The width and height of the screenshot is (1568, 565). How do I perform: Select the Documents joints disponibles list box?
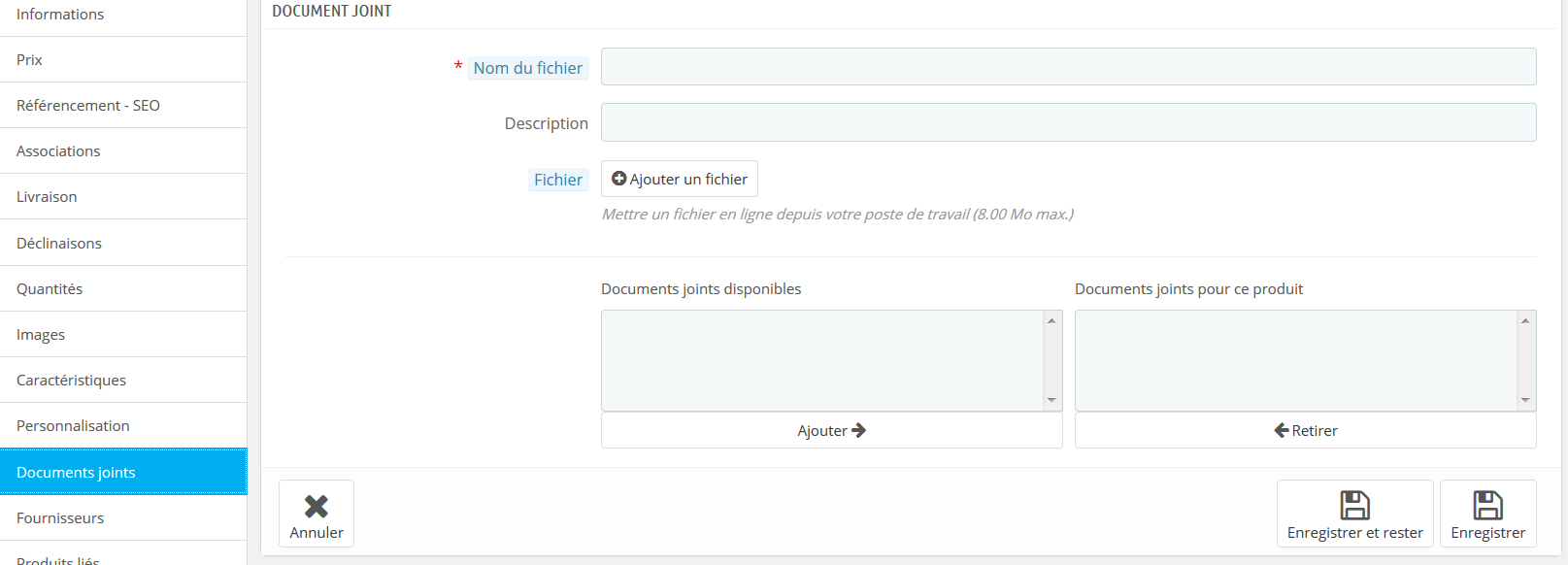pos(831,360)
